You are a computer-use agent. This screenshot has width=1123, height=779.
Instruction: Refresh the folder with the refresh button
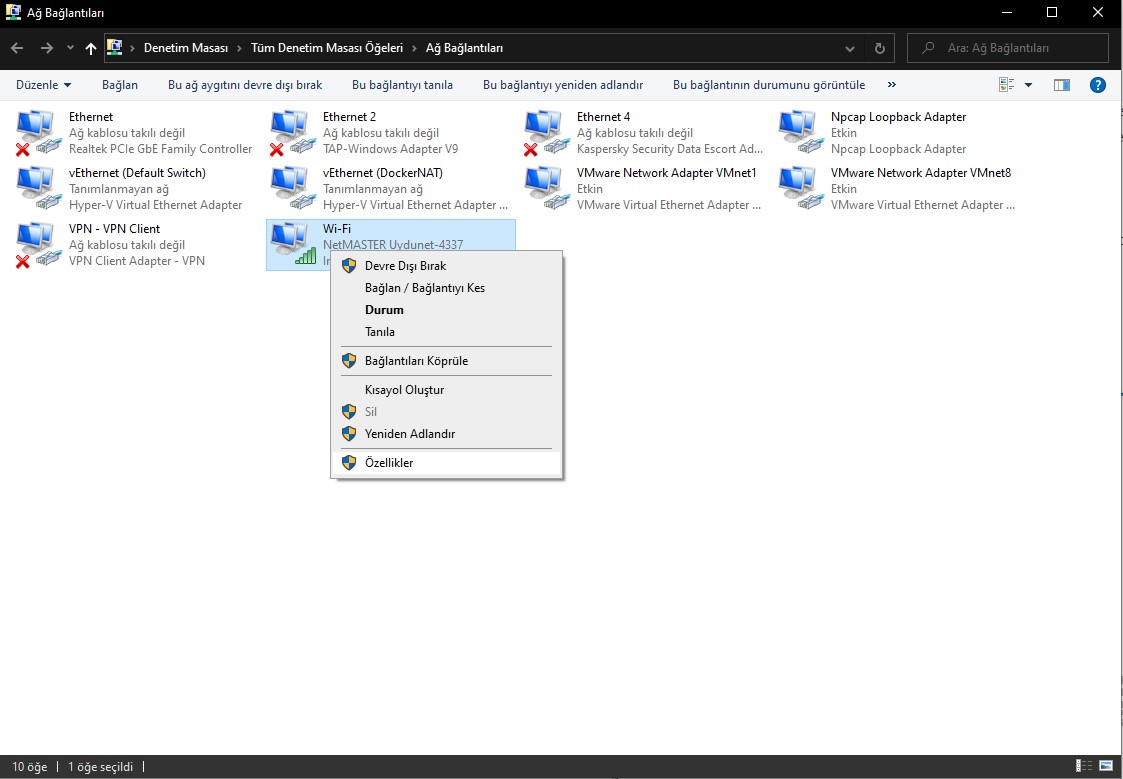pos(880,48)
